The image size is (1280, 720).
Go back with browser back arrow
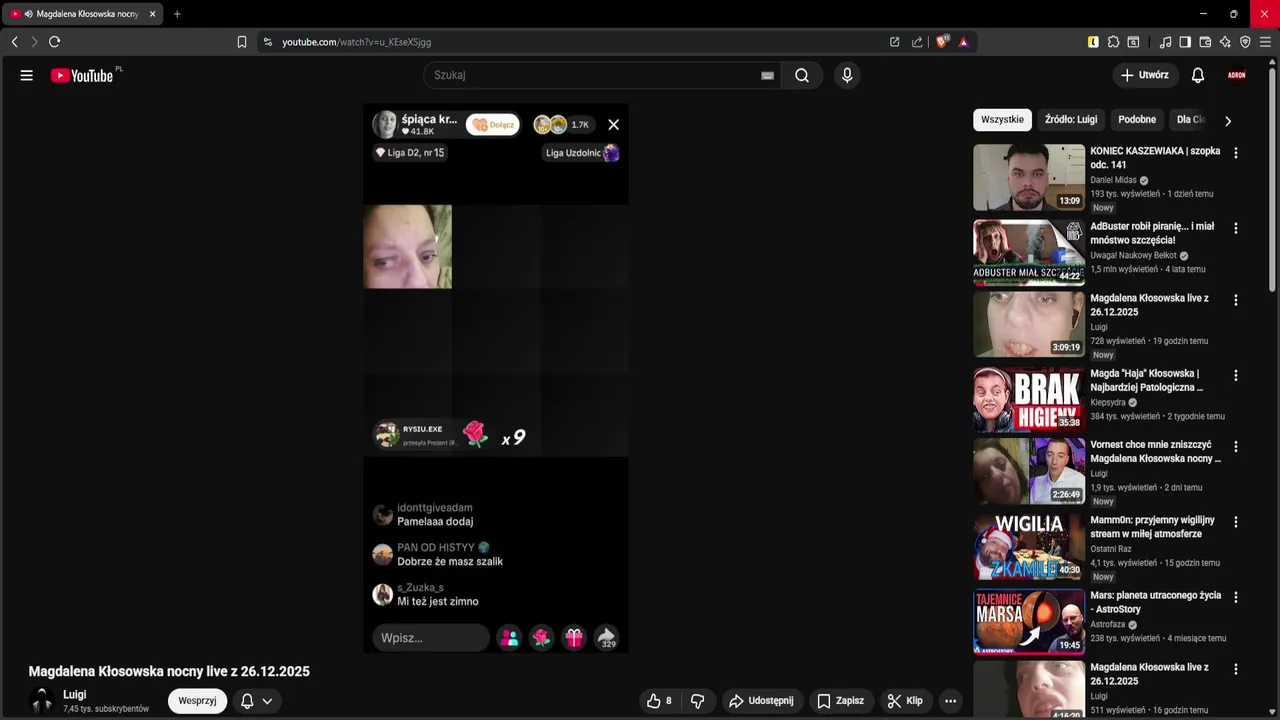[x=14, y=42]
